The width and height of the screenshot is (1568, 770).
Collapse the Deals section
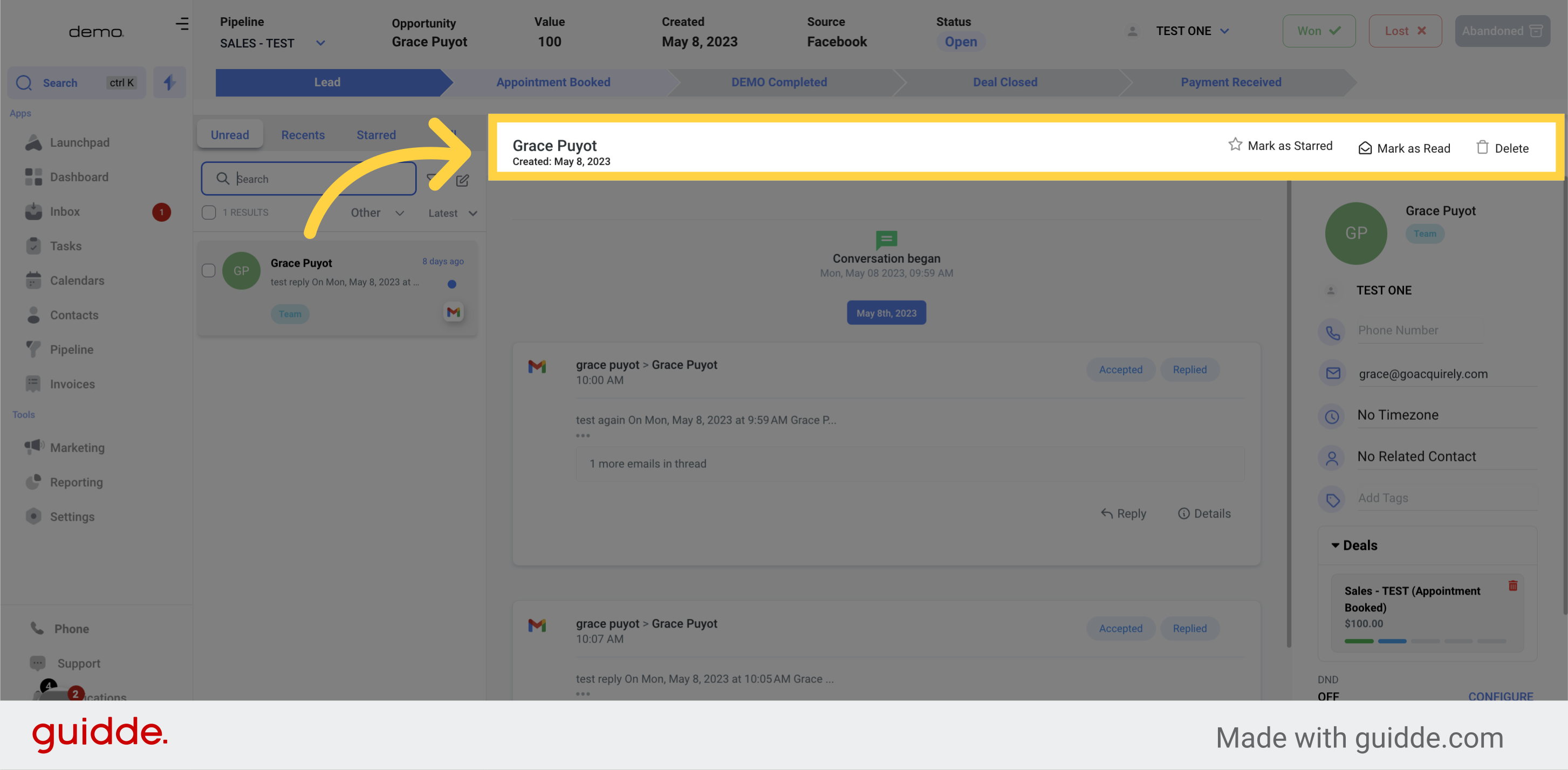coord(1336,545)
